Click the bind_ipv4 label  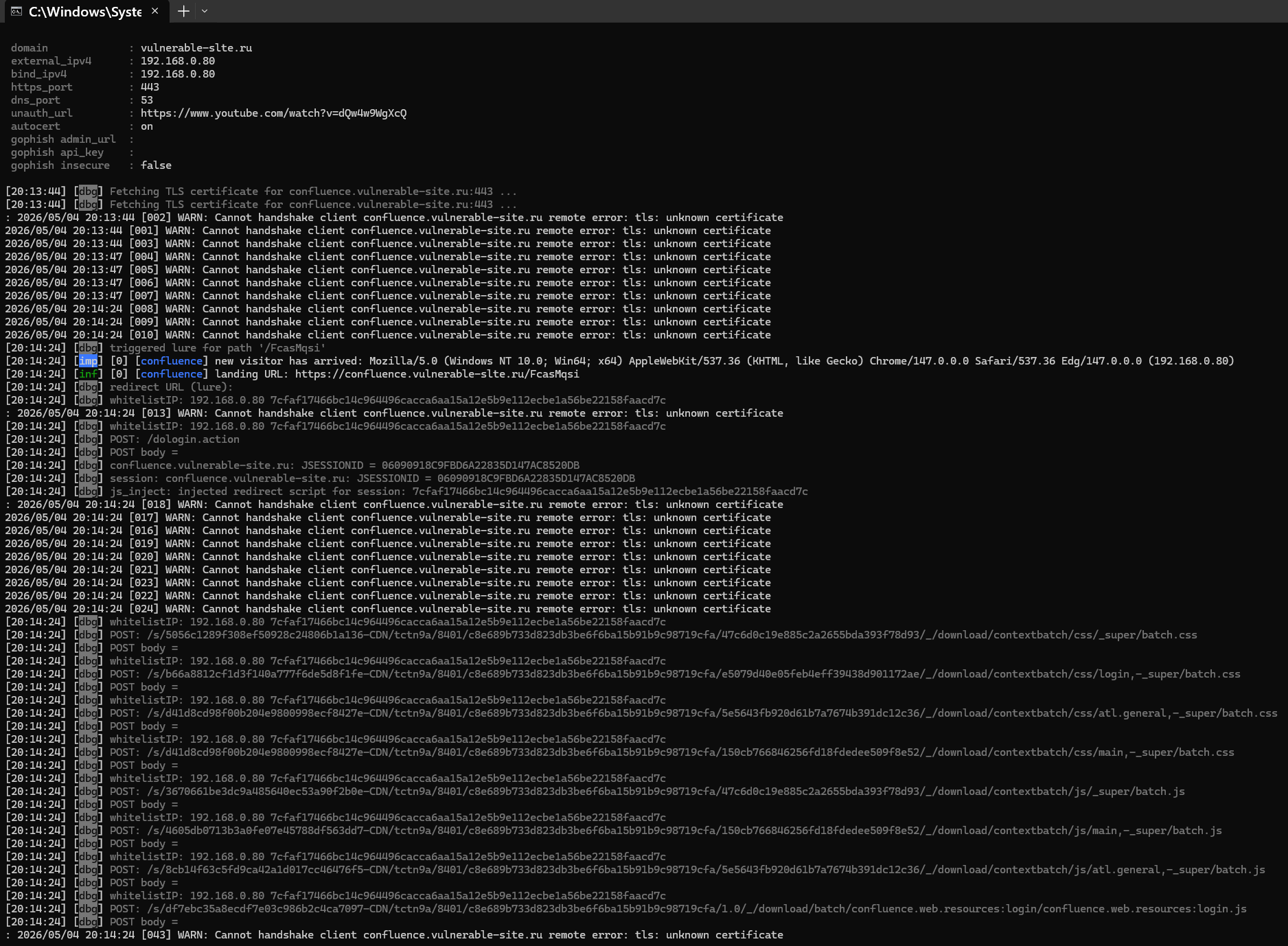coord(38,74)
